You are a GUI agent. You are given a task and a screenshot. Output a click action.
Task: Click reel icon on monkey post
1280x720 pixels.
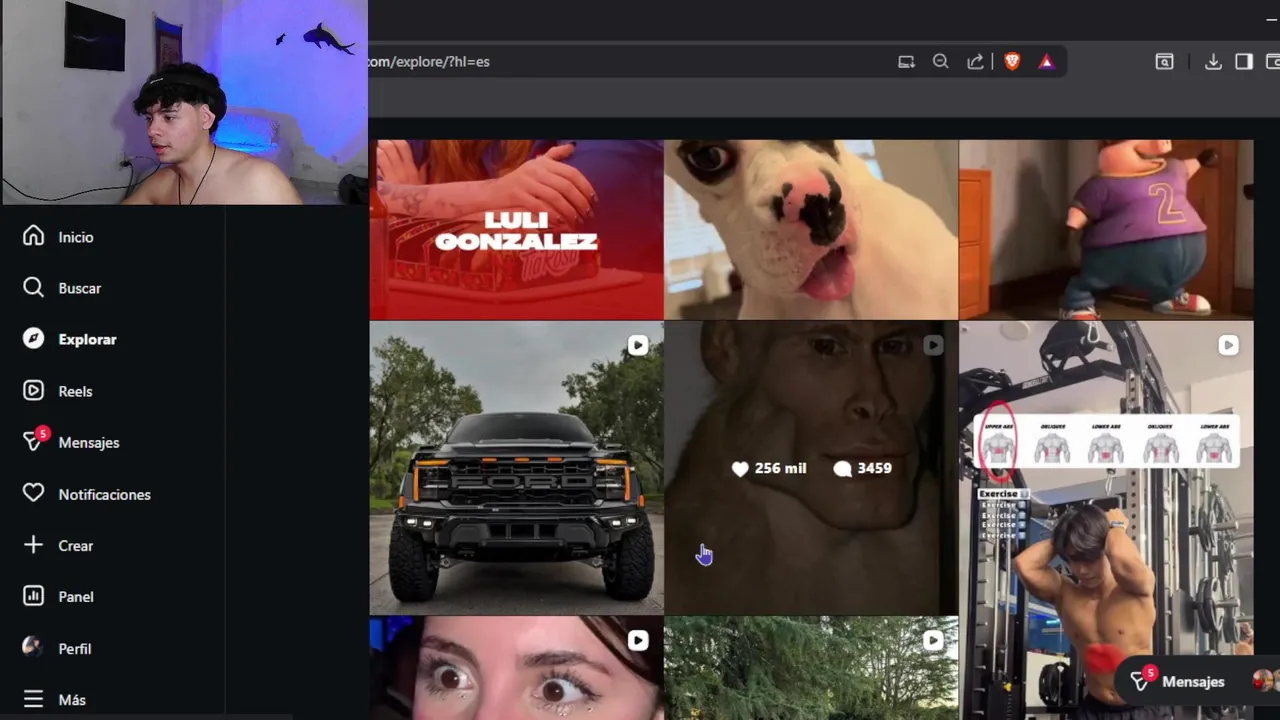(x=933, y=345)
